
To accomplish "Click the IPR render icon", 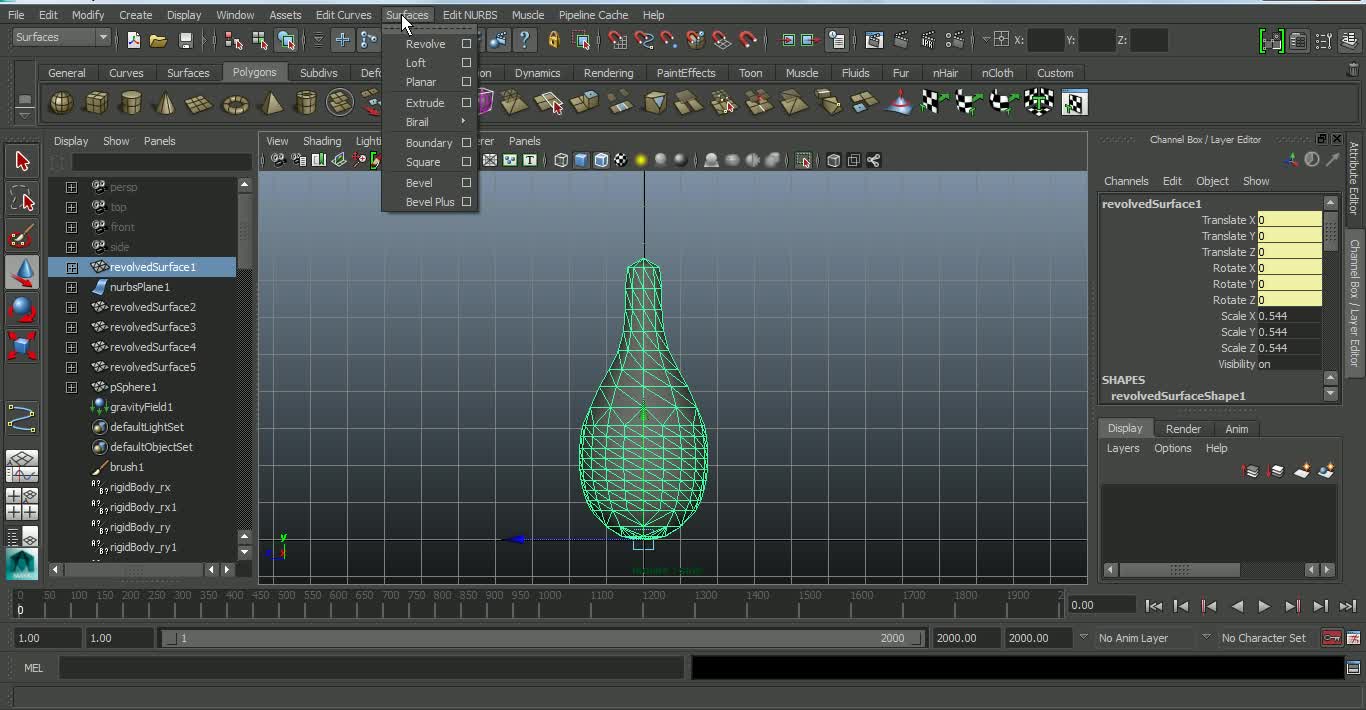I will 929,40.
